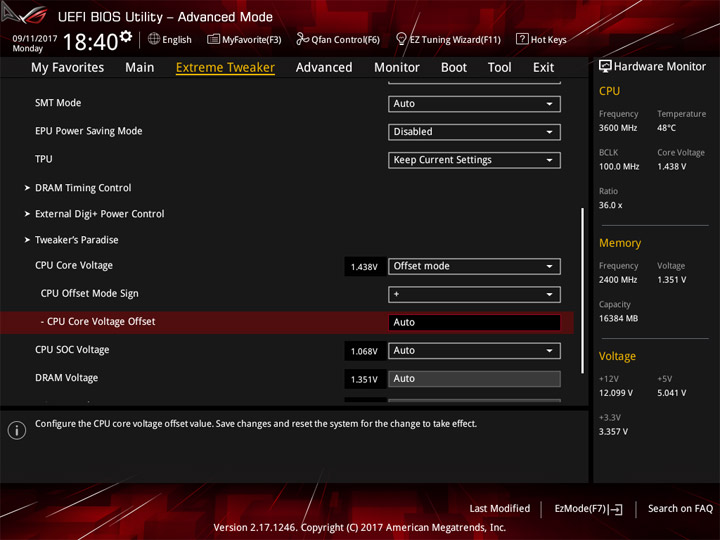Open Qfan Control(F6)
Screen dimensions: 720x540
(338, 39)
